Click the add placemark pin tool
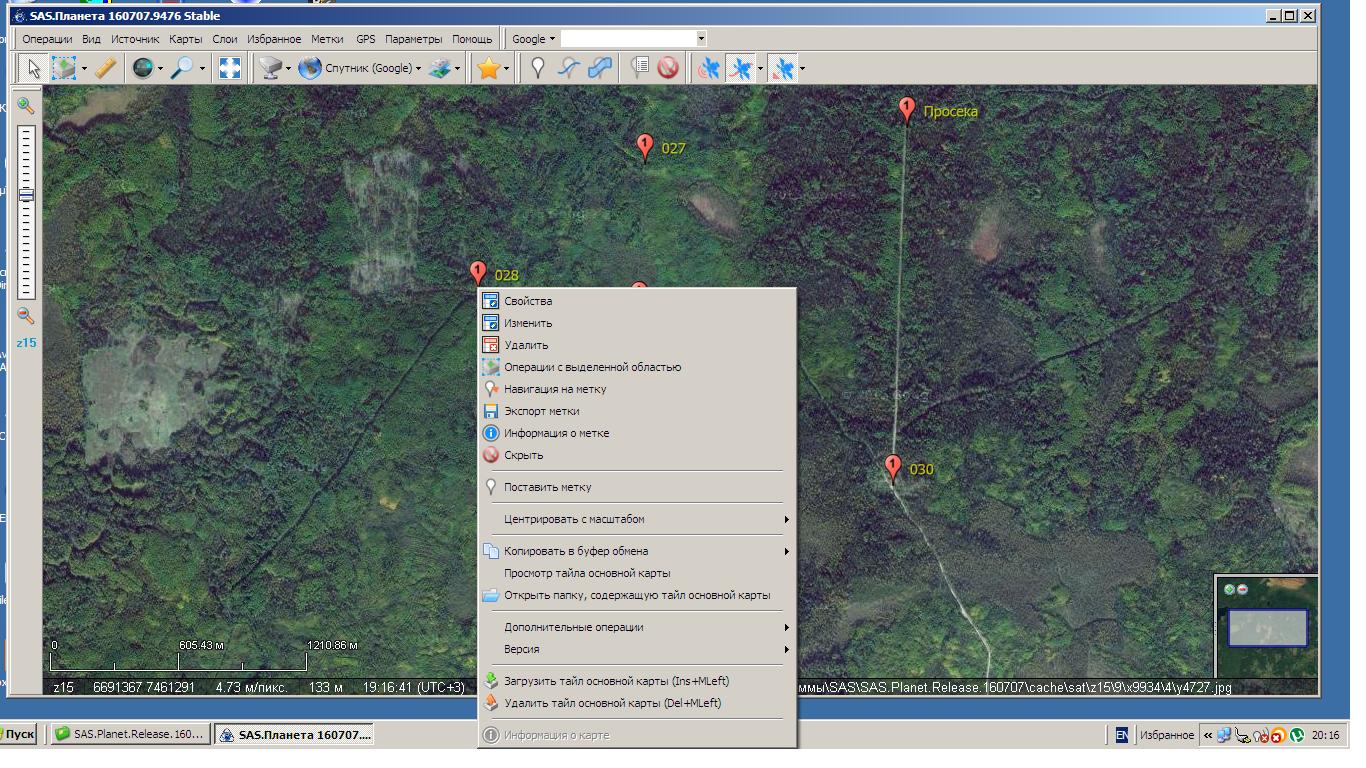The image size is (1366, 768). click(537, 68)
